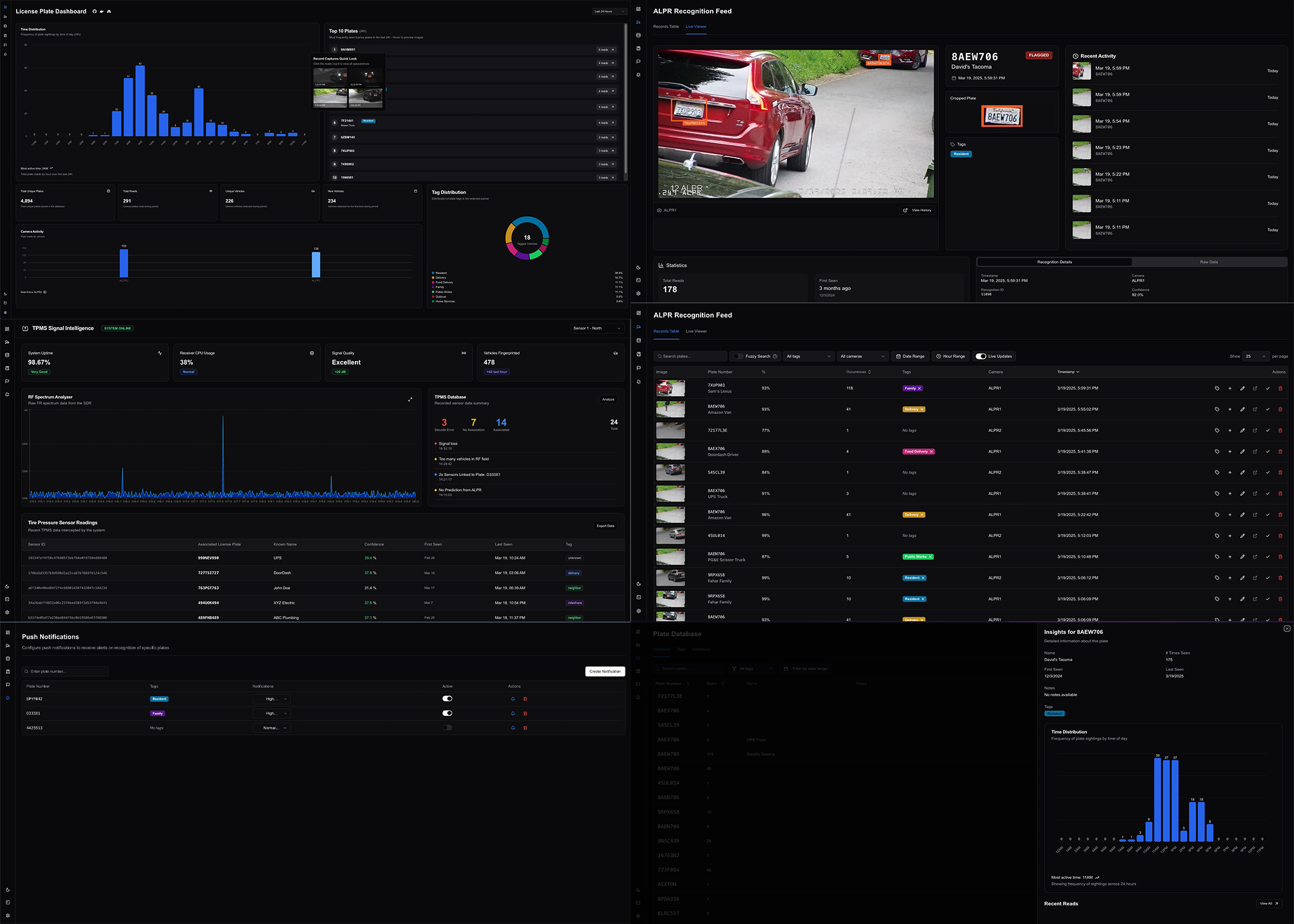Open the All tags filter dropdown
Image resolution: width=1294 pixels, height=924 pixels.
[809, 356]
